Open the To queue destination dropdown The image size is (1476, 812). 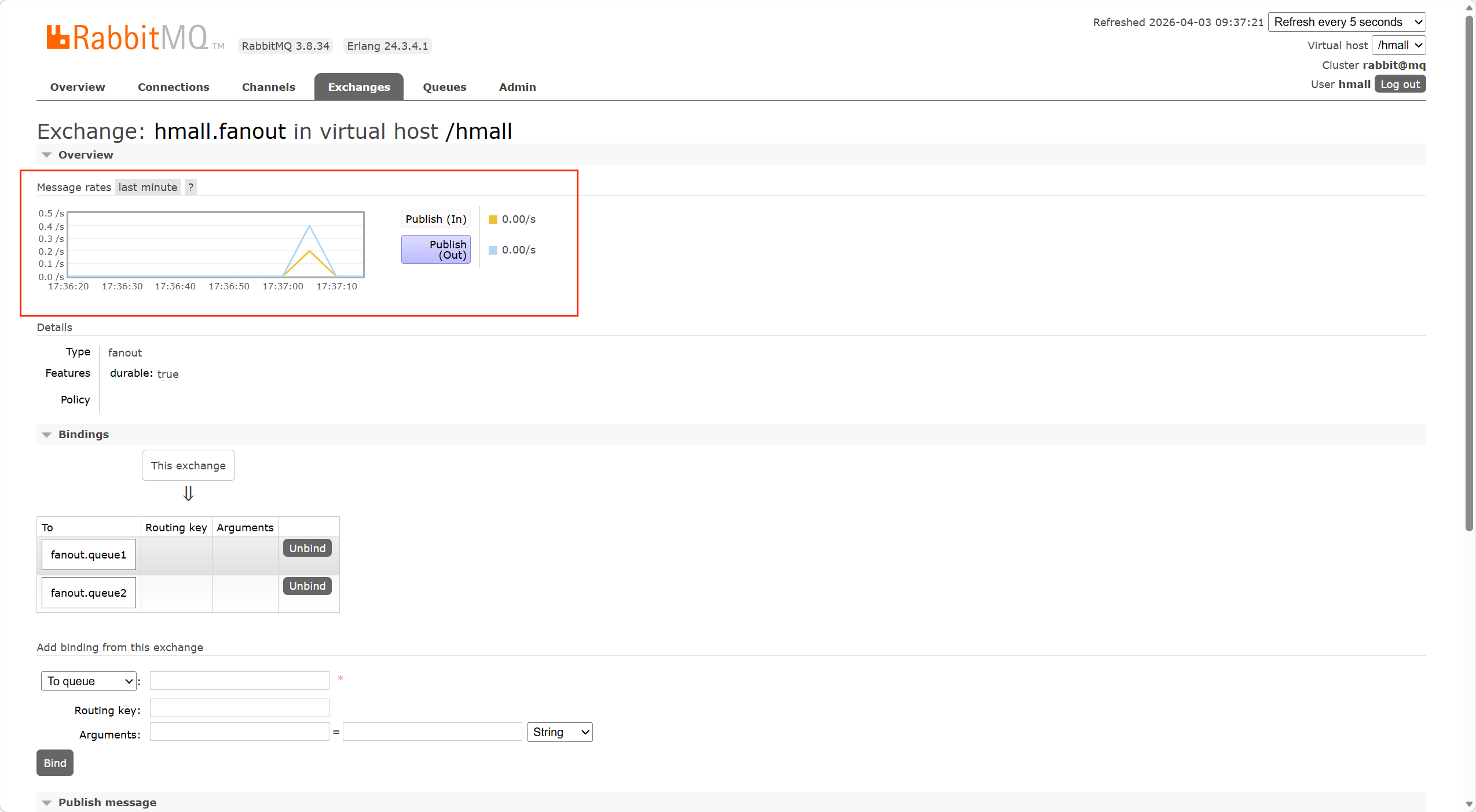coord(89,681)
